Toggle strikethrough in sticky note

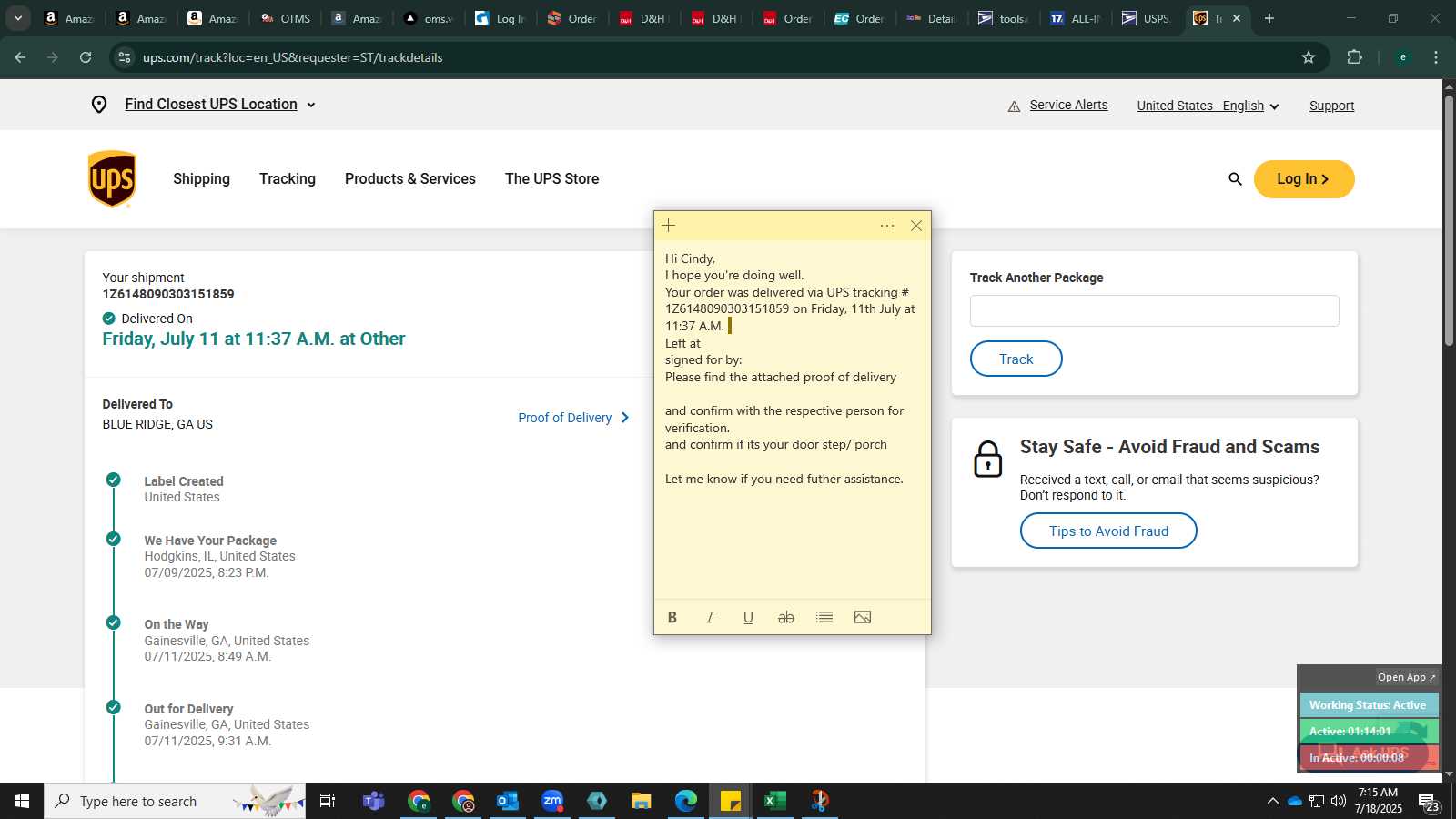click(x=786, y=617)
